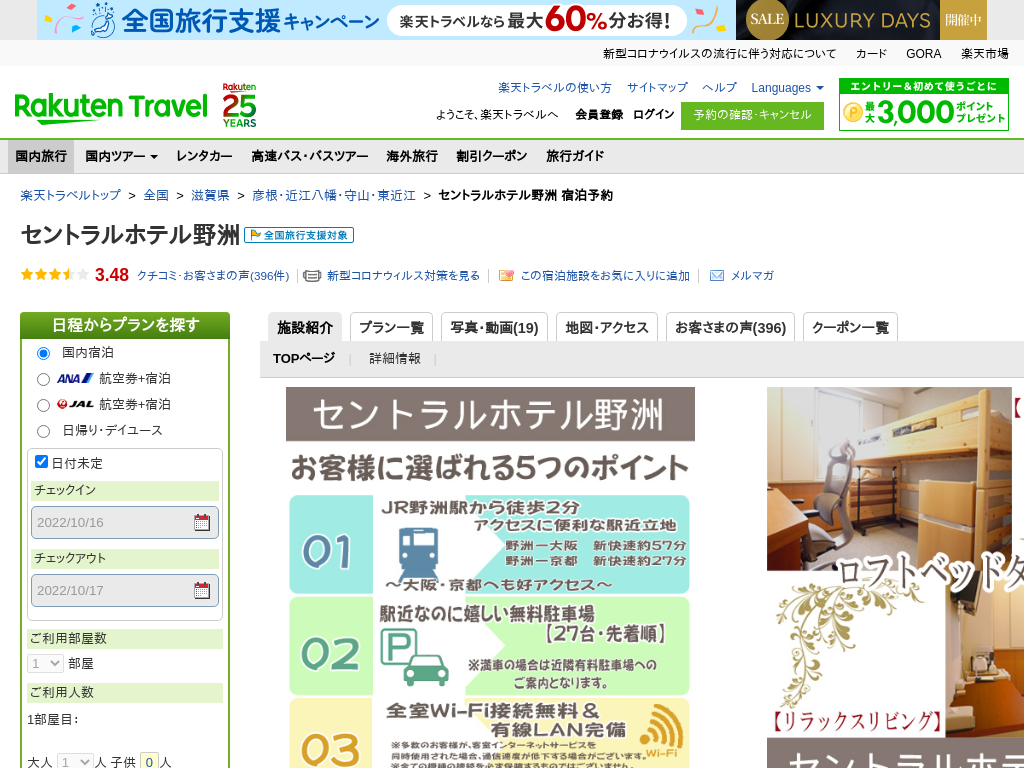Go to 滋賀県 breadcrumb link
Screen dimensions: 1024x768
(210, 195)
